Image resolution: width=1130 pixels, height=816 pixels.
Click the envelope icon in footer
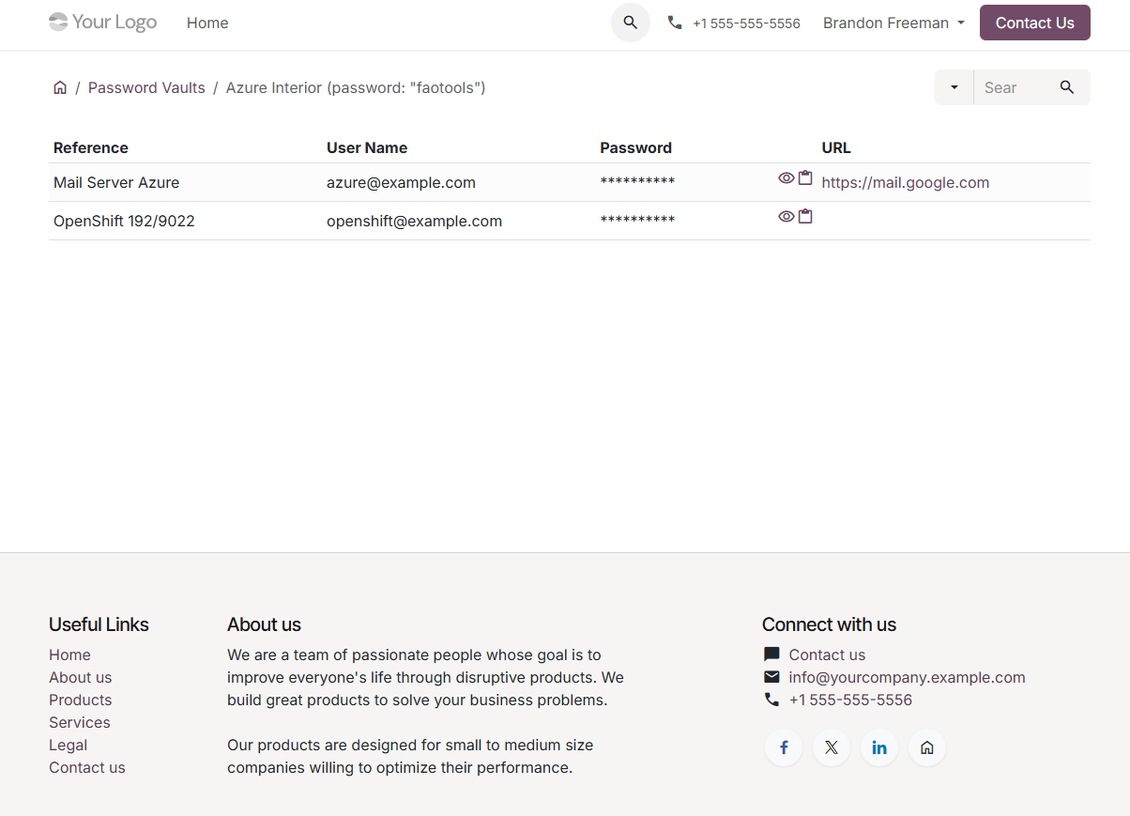pyautogui.click(x=772, y=676)
